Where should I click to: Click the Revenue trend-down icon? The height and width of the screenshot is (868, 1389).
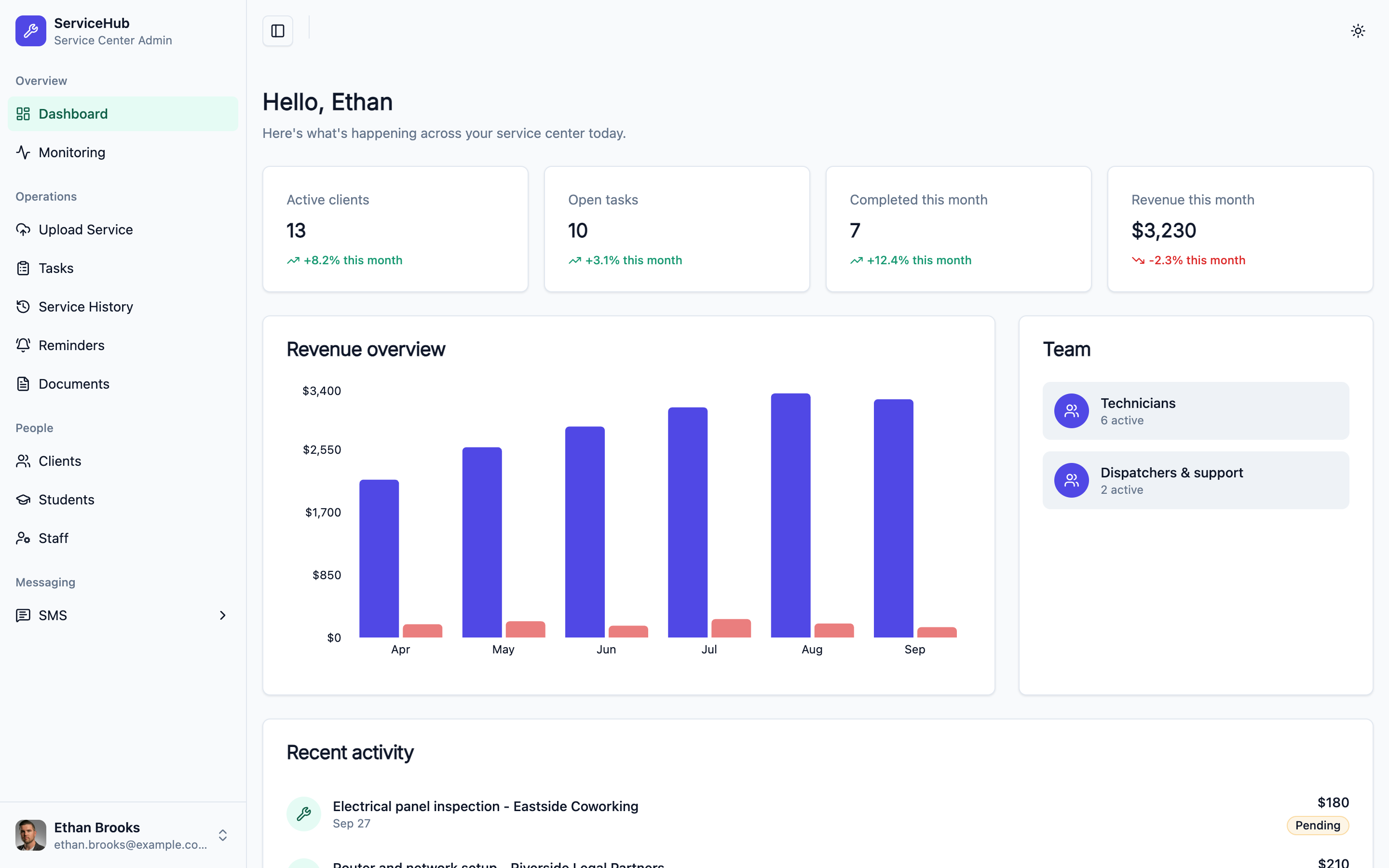pyautogui.click(x=1138, y=260)
